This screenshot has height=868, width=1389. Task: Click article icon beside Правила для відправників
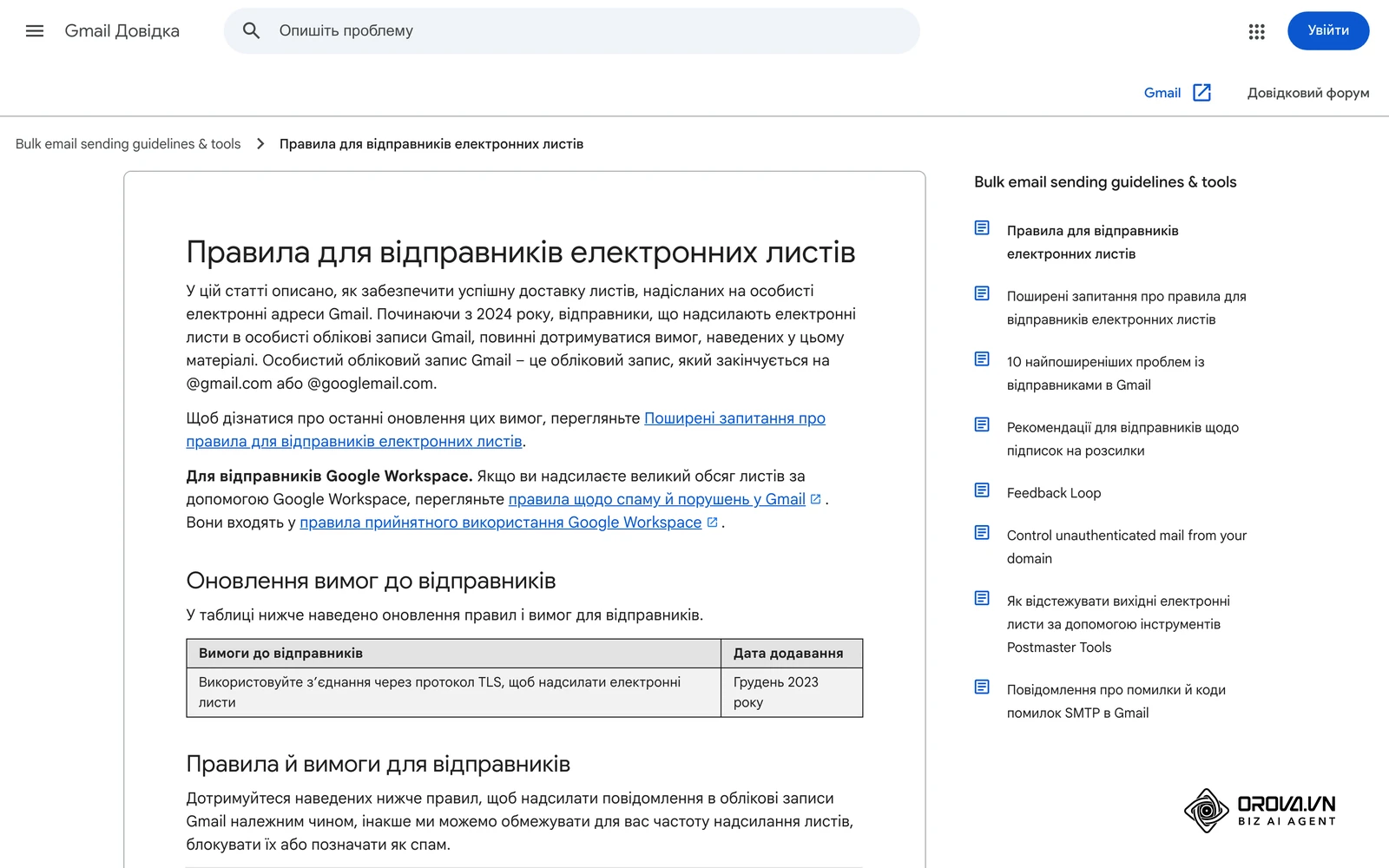pyautogui.click(x=982, y=228)
